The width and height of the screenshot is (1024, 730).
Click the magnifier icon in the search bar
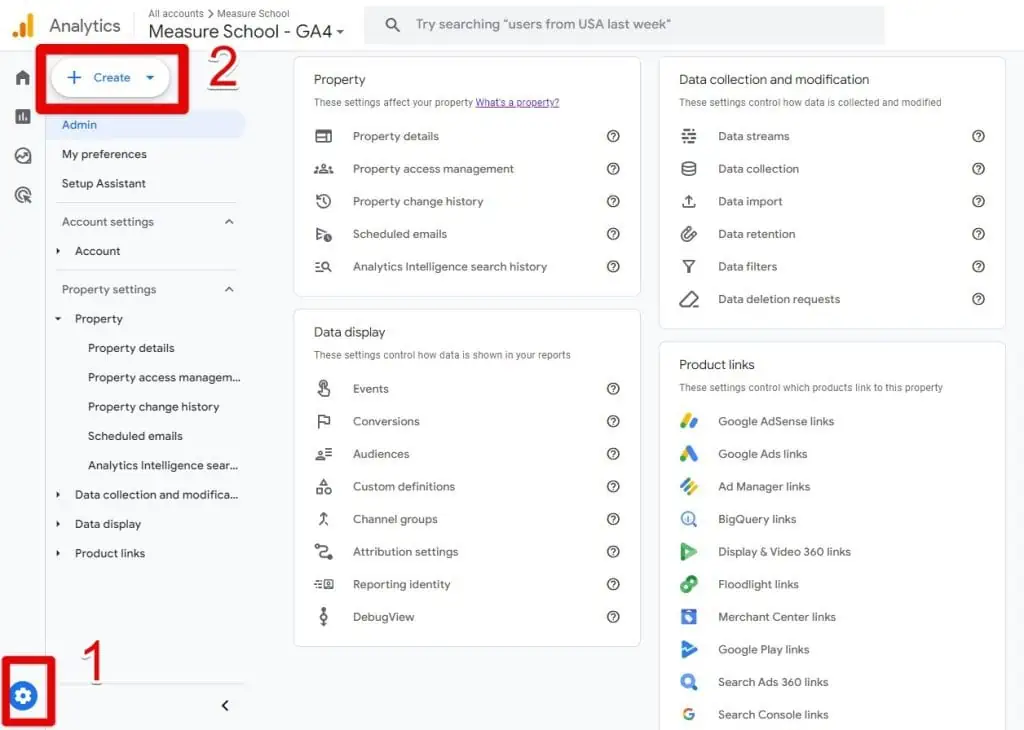[392, 24]
